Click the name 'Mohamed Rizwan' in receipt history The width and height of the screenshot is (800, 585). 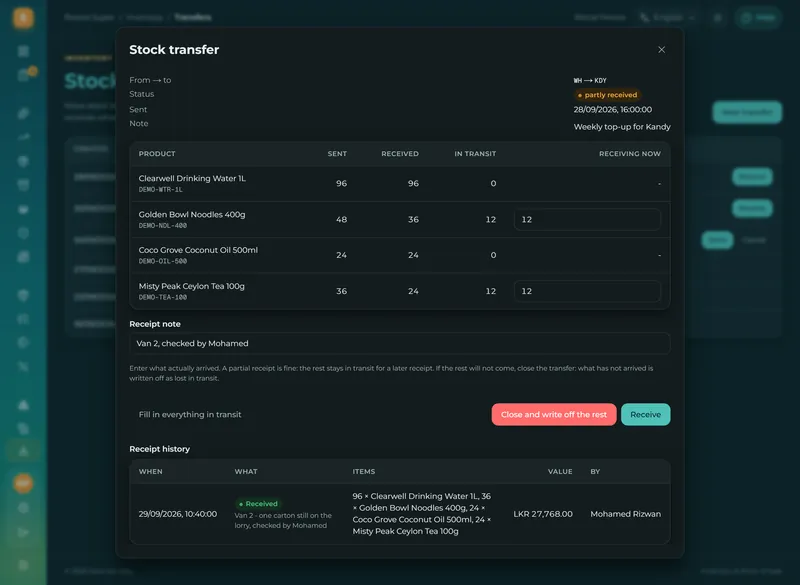626,514
